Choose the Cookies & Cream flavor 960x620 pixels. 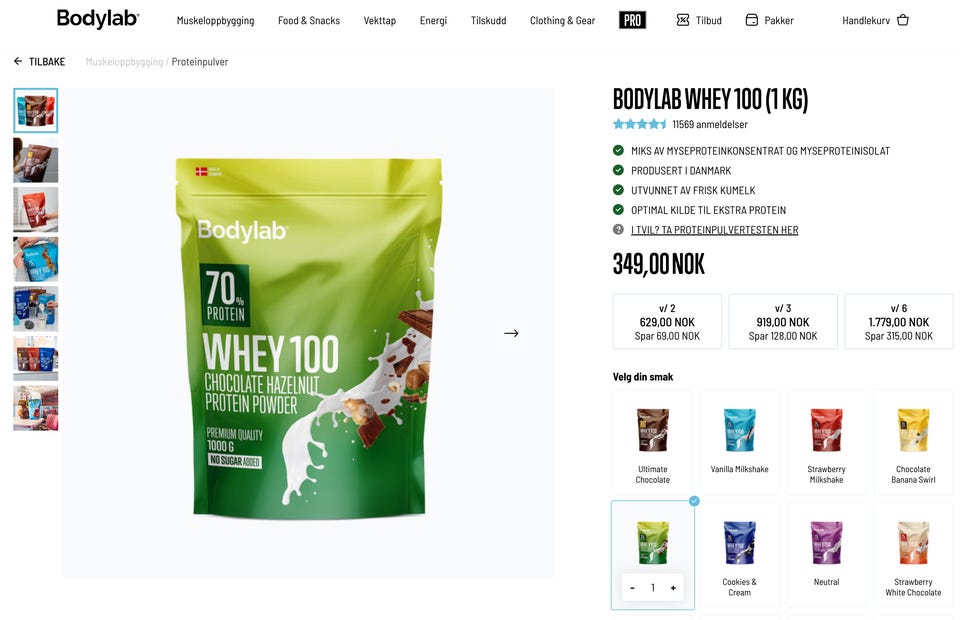tap(740, 556)
